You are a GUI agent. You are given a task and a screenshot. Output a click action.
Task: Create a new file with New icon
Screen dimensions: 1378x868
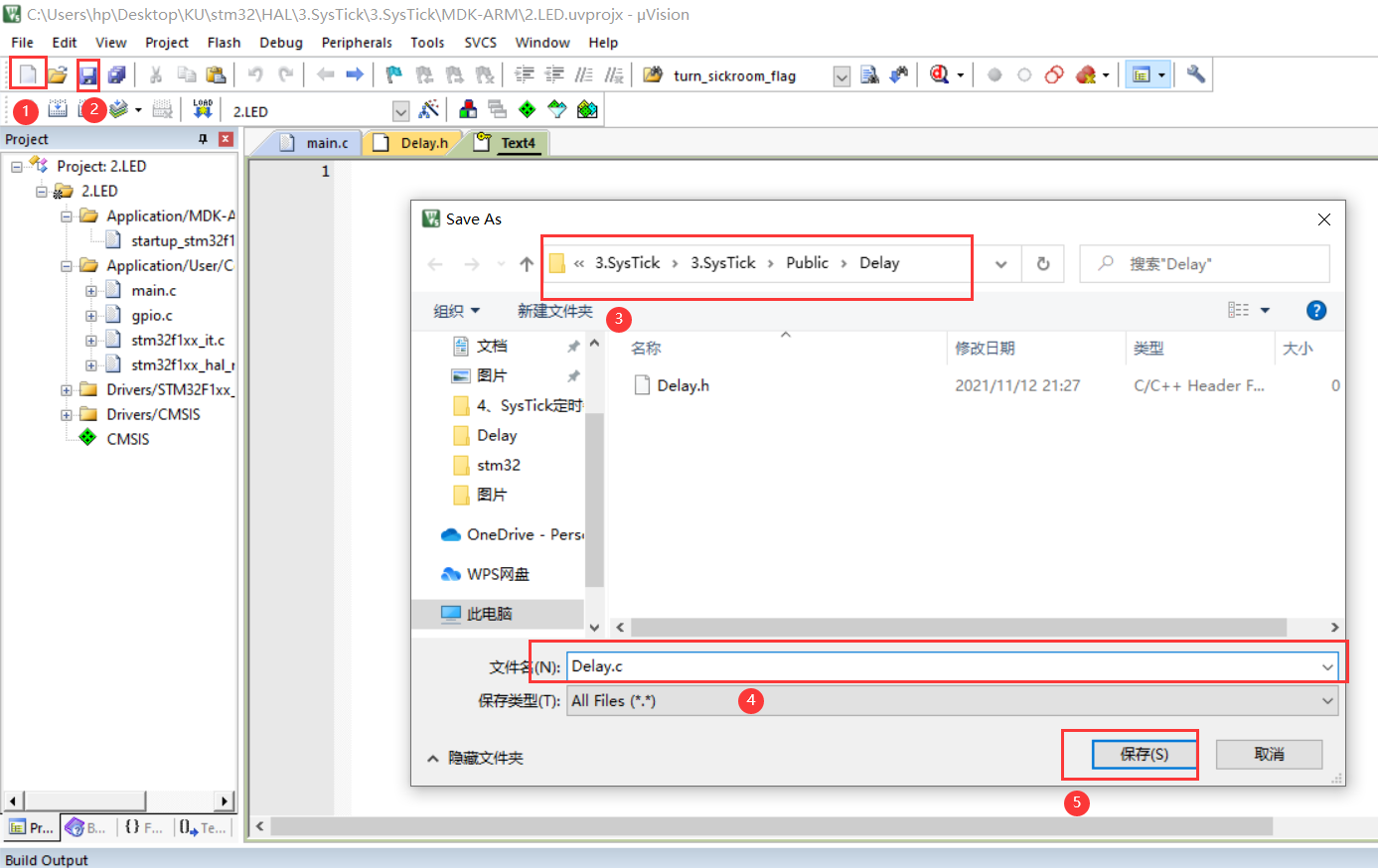click(x=28, y=74)
